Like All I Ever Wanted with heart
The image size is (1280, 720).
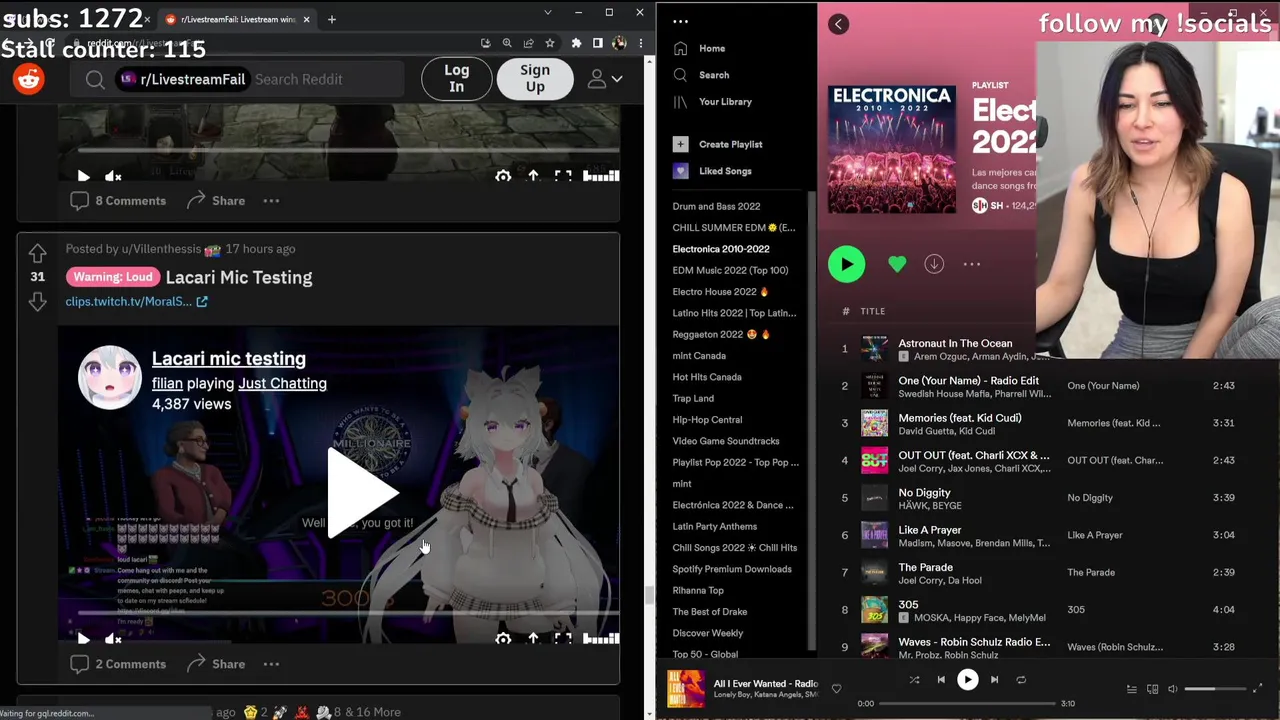(836, 688)
